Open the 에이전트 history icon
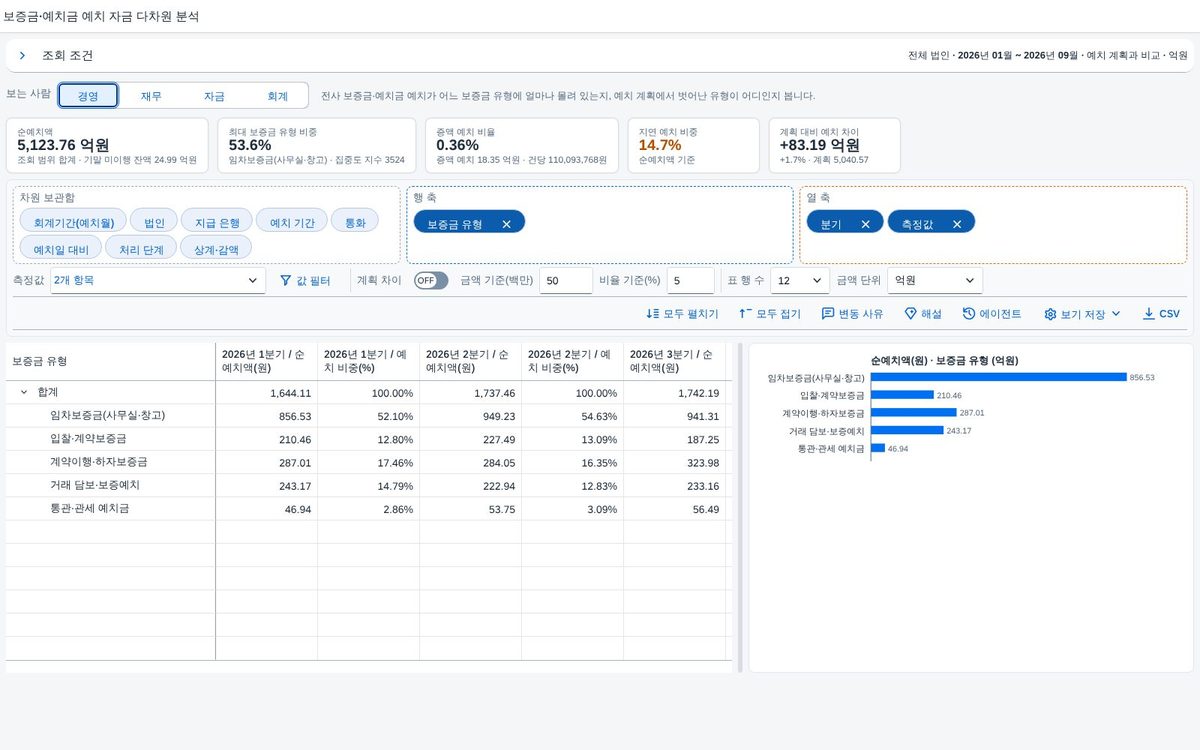Image resolution: width=1200 pixels, height=750 pixels. click(969, 314)
